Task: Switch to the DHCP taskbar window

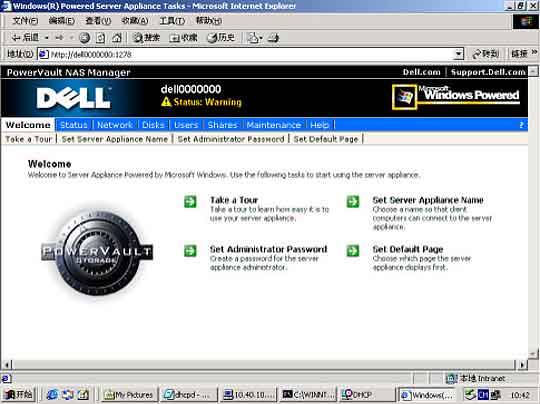Action: pos(367,395)
